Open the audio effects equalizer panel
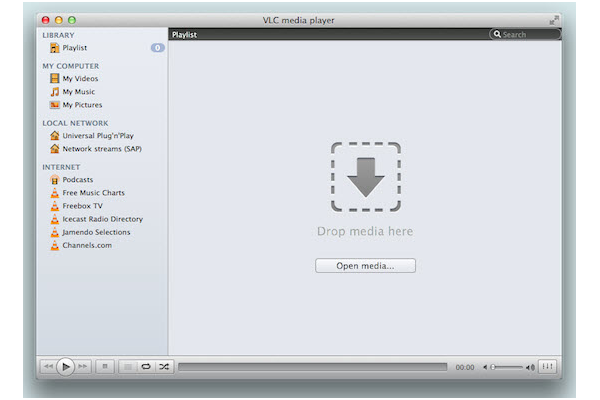The height and width of the screenshot is (400, 600). coord(549,367)
